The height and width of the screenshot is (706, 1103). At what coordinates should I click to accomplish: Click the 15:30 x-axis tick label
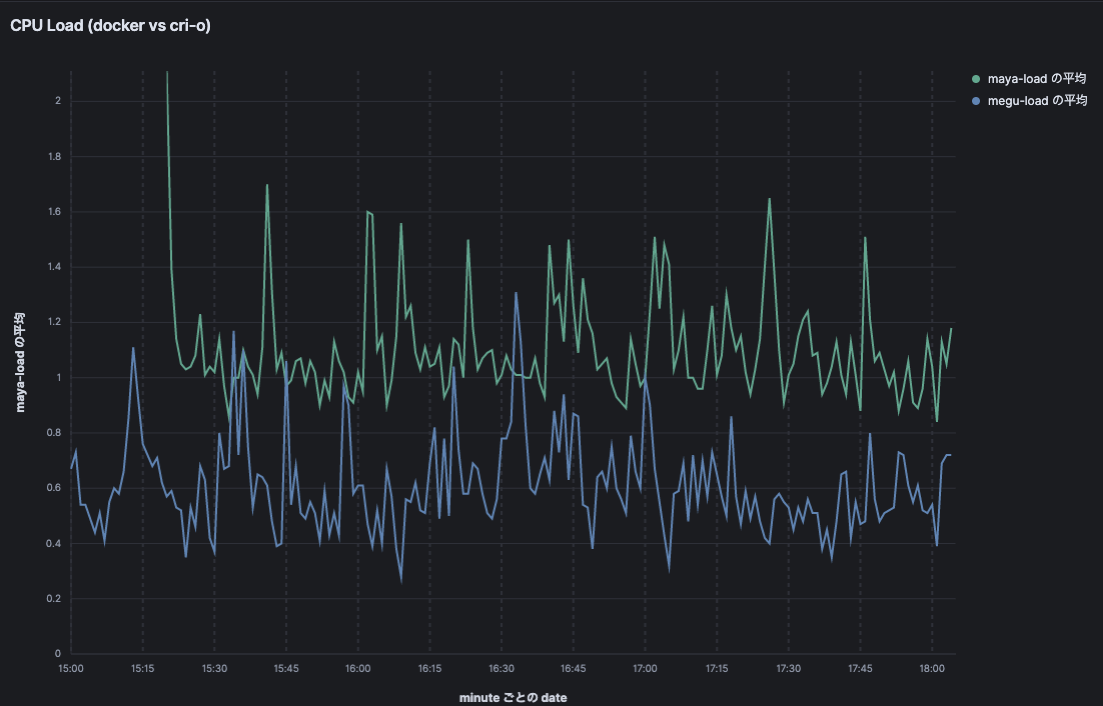[x=215, y=669]
